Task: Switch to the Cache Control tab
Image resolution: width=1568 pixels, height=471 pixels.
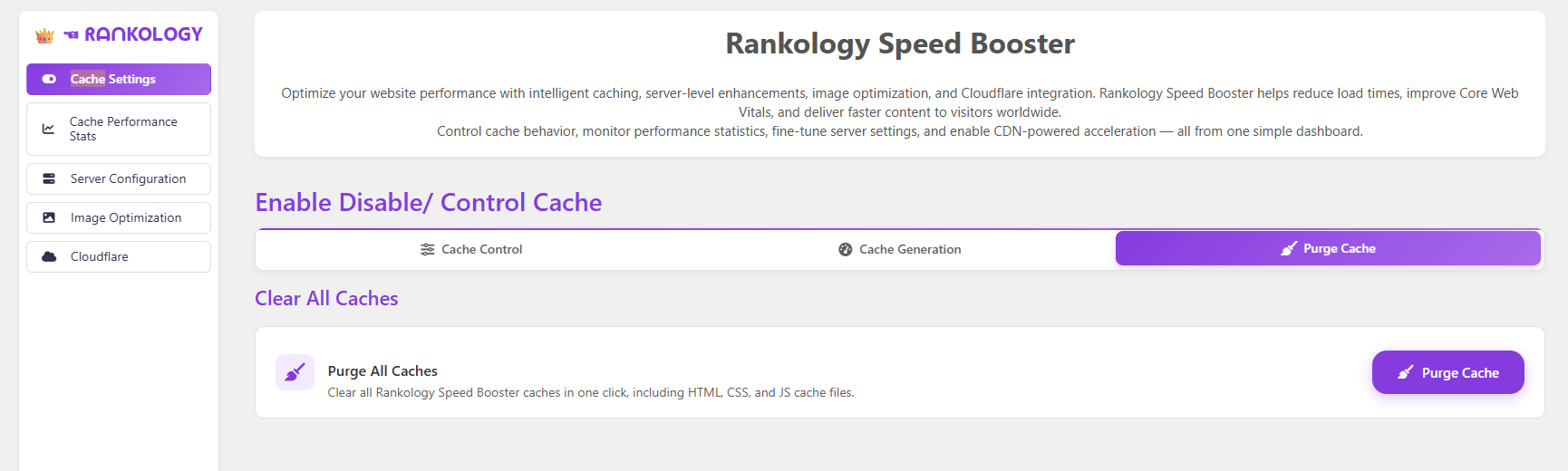Action: (481, 250)
